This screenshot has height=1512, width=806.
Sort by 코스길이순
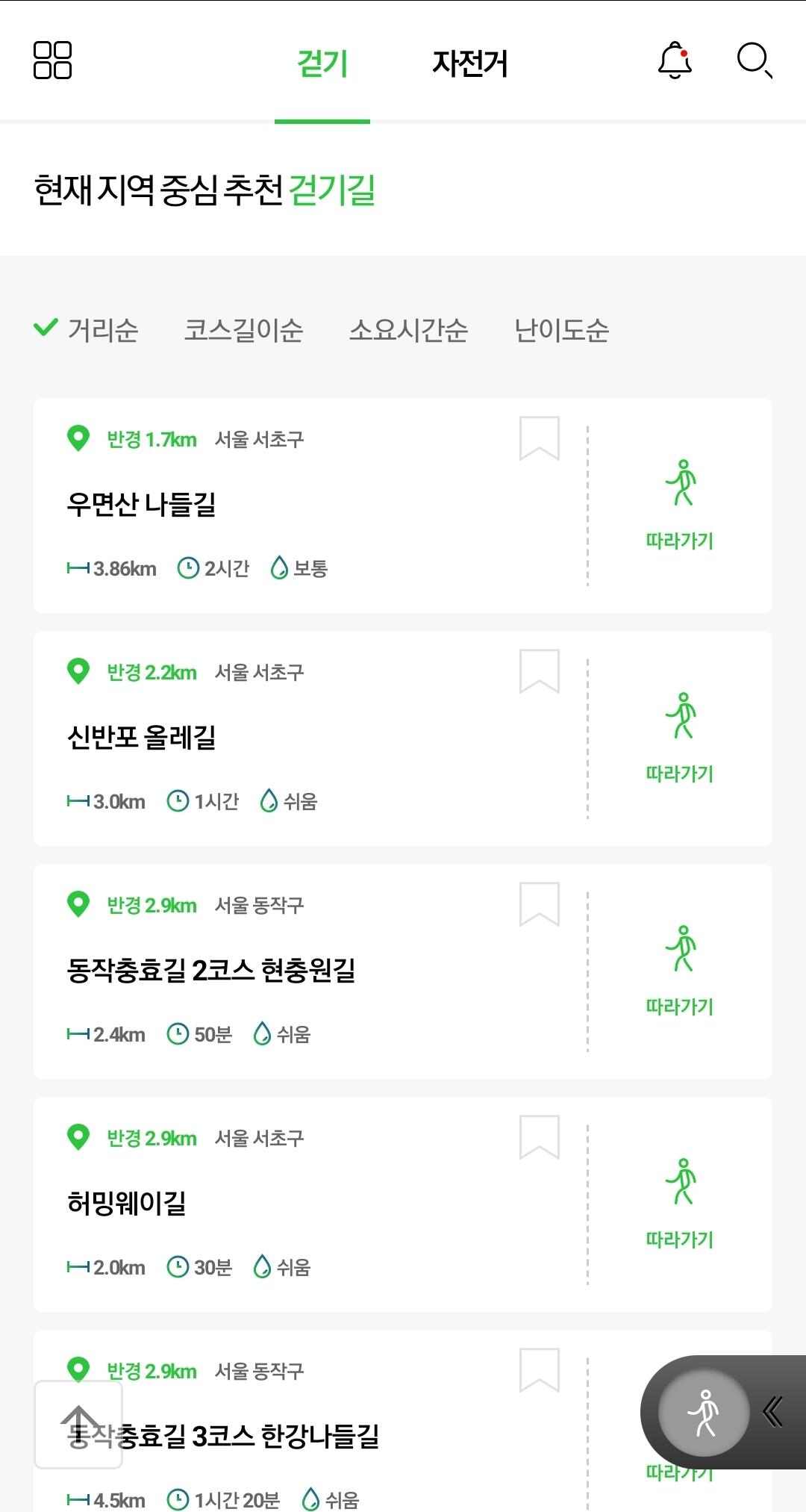tap(243, 330)
